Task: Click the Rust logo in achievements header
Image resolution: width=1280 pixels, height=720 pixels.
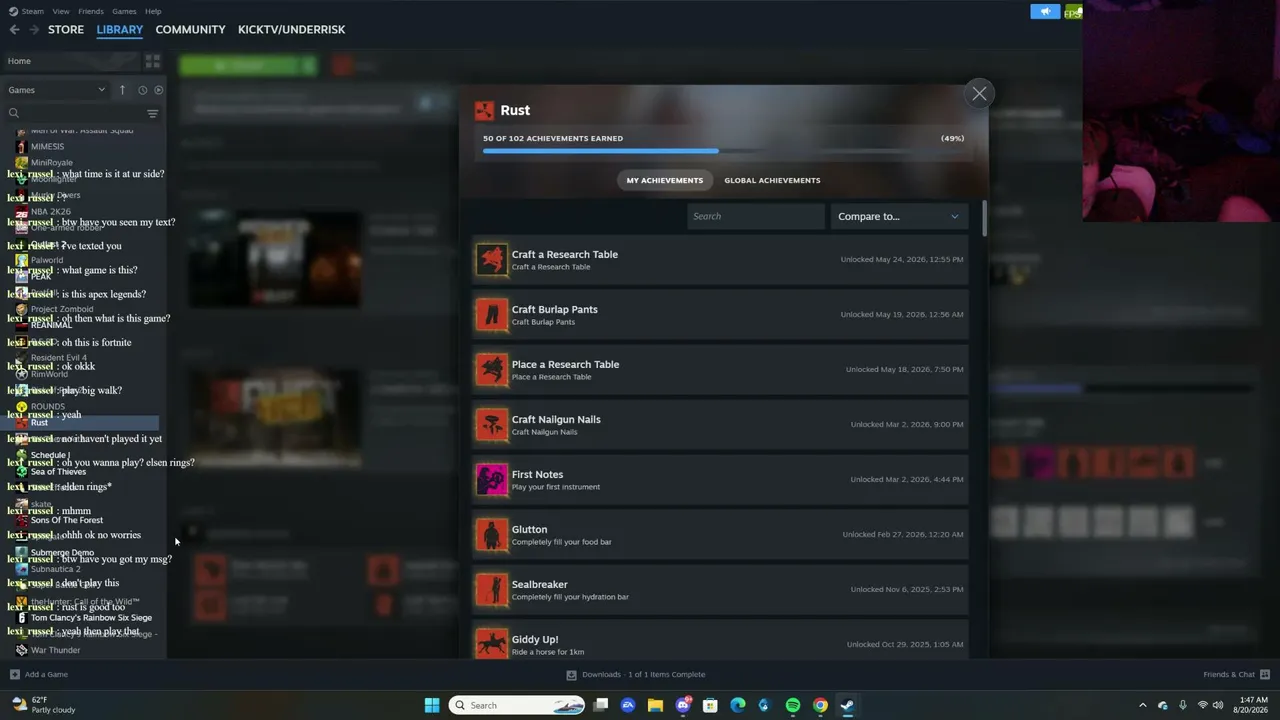Action: click(484, 110)
